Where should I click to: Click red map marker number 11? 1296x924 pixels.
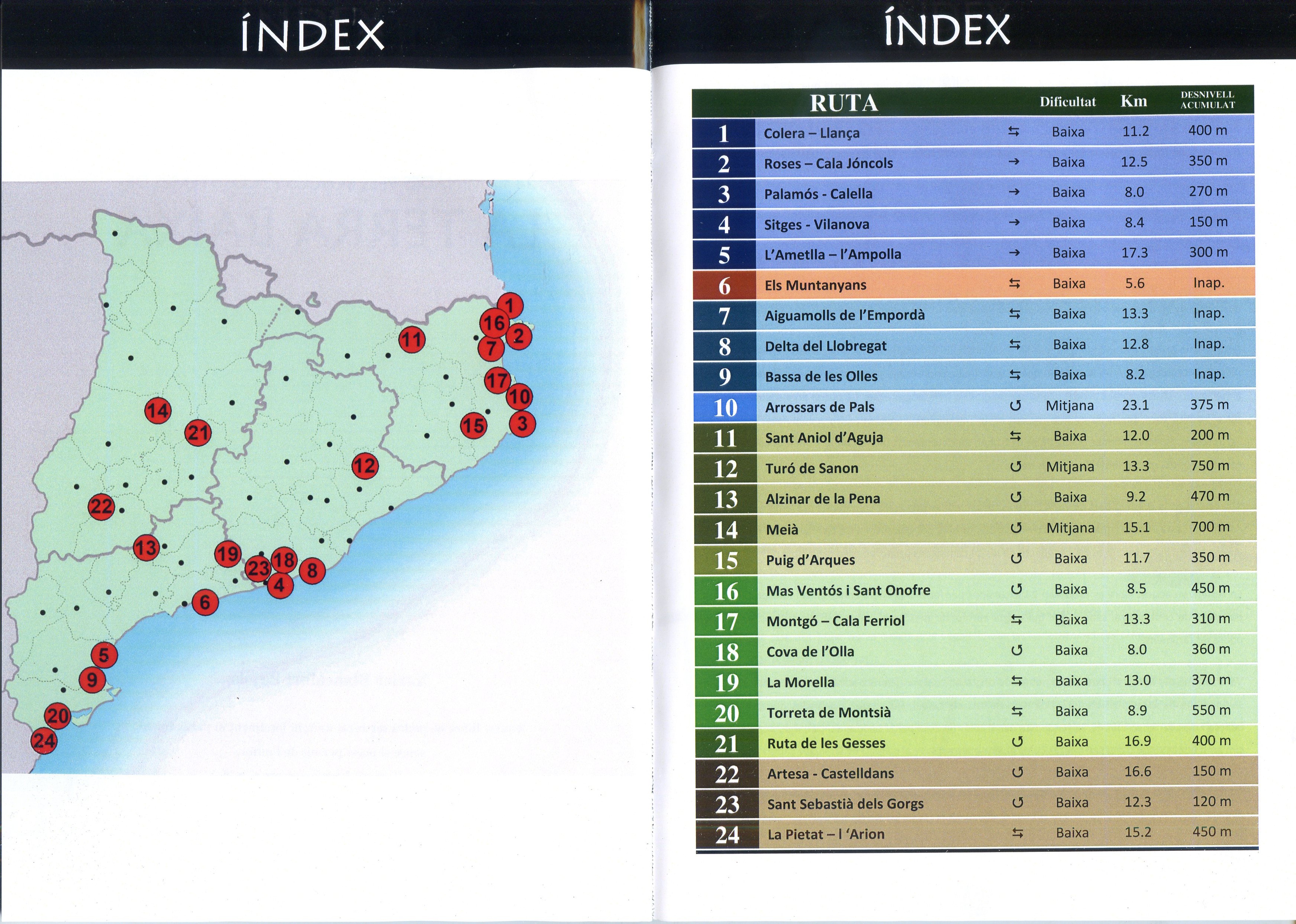tap(412, 340)
